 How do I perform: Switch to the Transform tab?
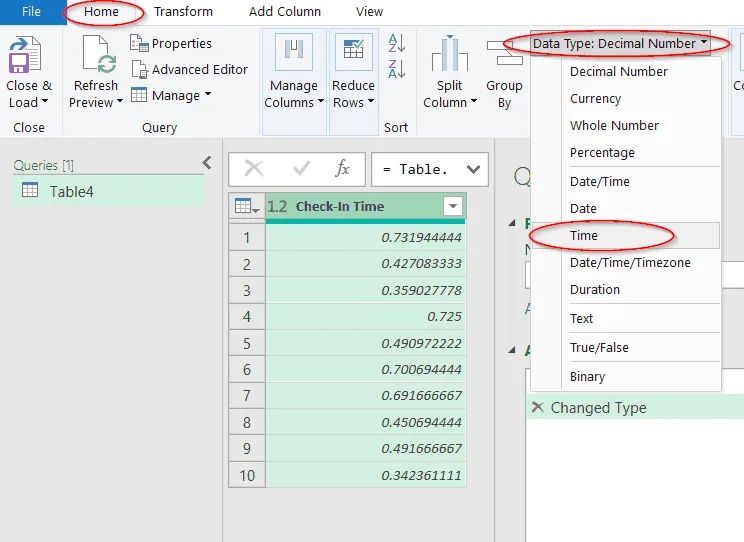pyautogui.click(x=183, y=11)
